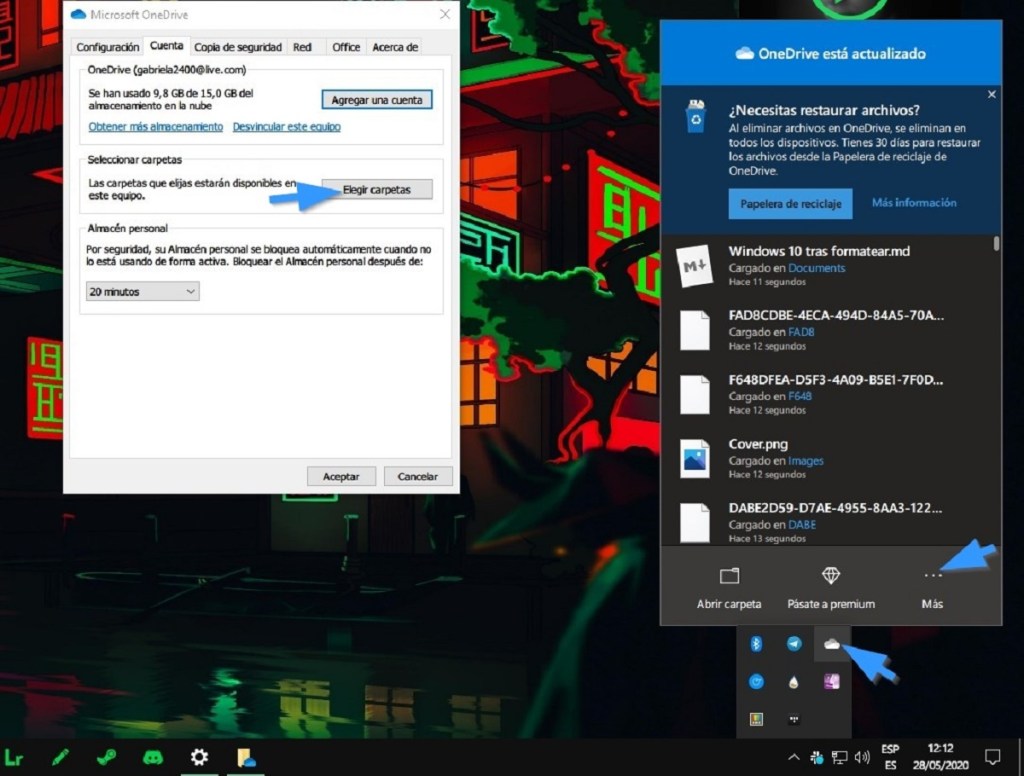Click the Desvincular este equipo link
The height and width of the screenshot is (776, 1024).
286,127
